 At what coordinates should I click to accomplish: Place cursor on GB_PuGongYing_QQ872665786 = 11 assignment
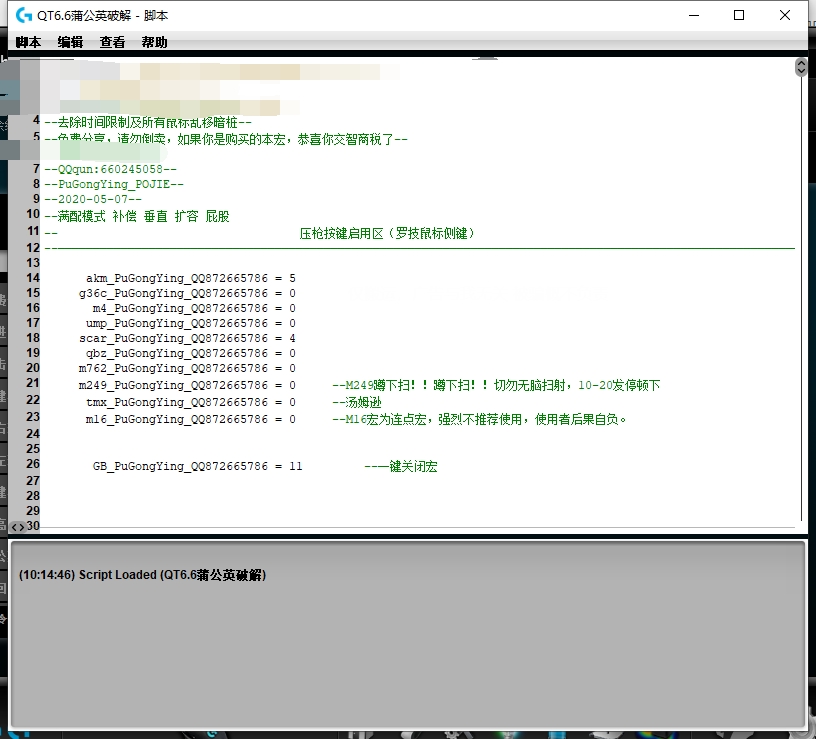pos(198,466)
